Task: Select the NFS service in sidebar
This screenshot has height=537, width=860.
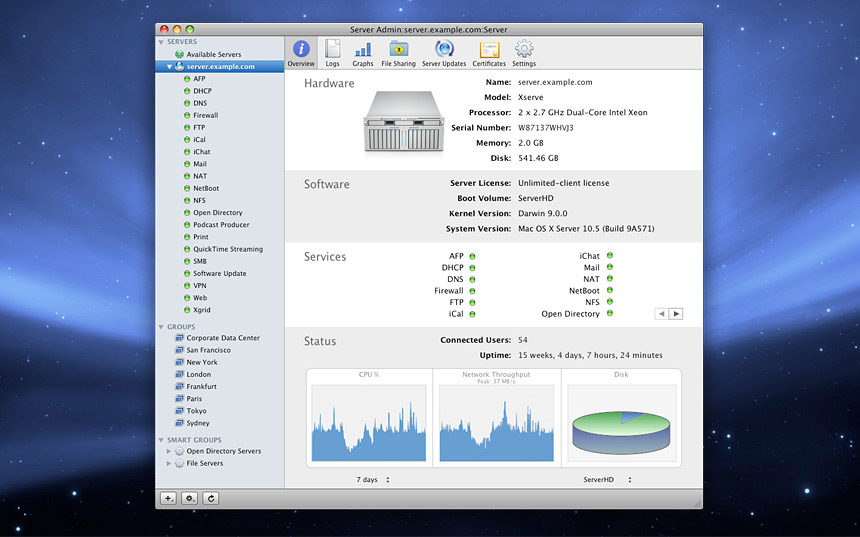Action: click(x=200, y=200)
